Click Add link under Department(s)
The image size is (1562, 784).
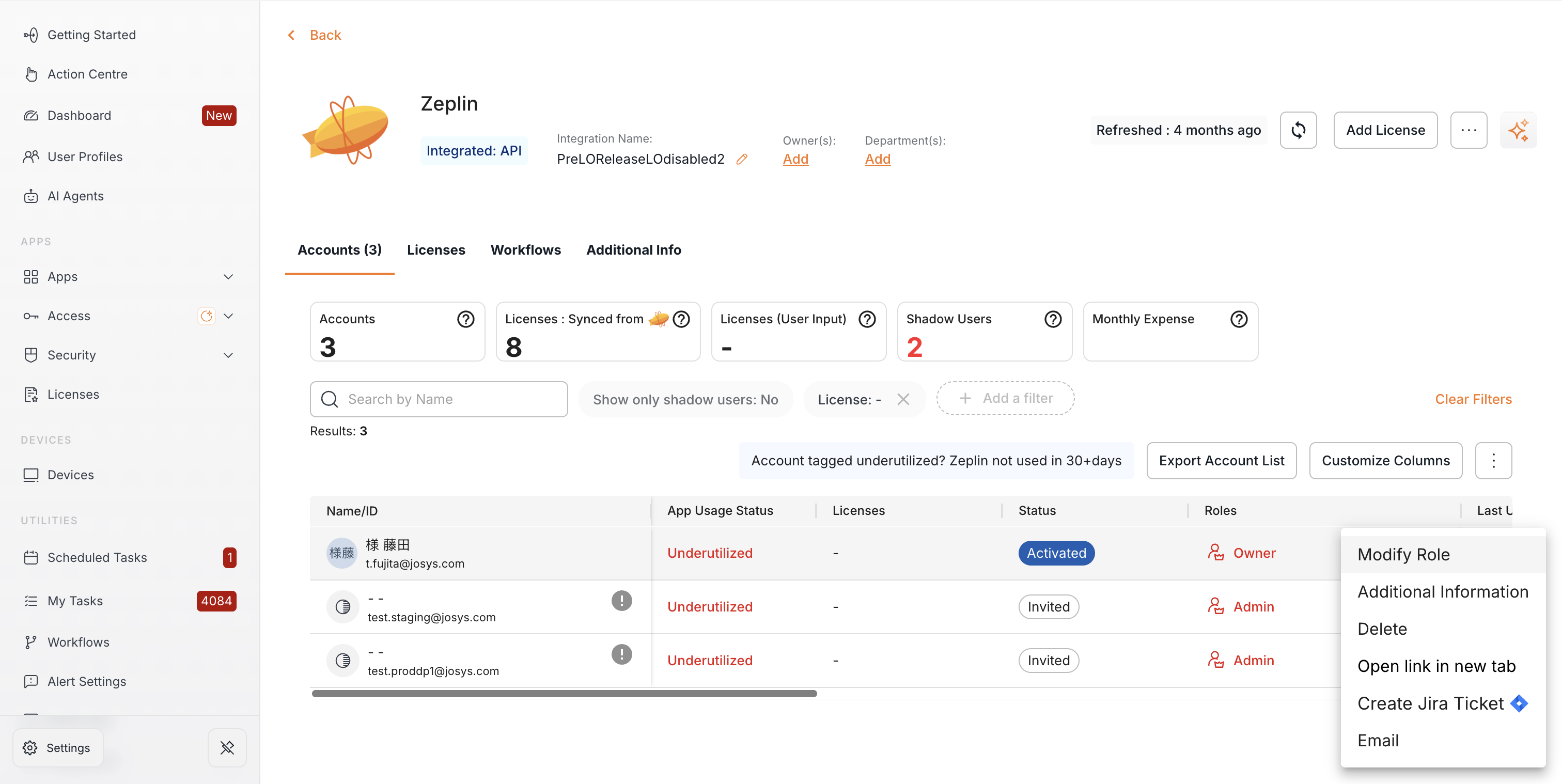(878, 159)
